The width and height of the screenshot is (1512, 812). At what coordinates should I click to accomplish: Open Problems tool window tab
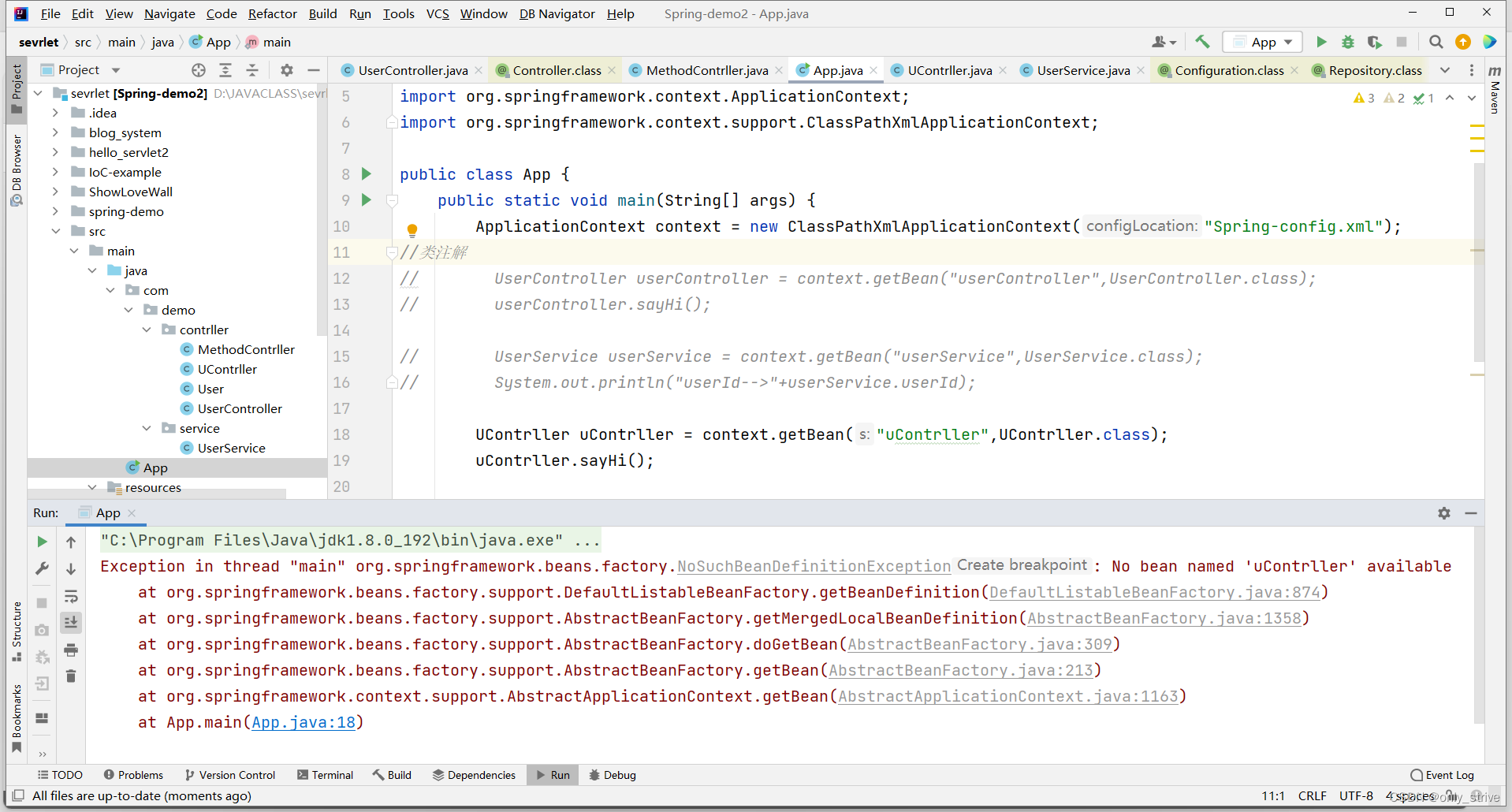click(133, 775)
